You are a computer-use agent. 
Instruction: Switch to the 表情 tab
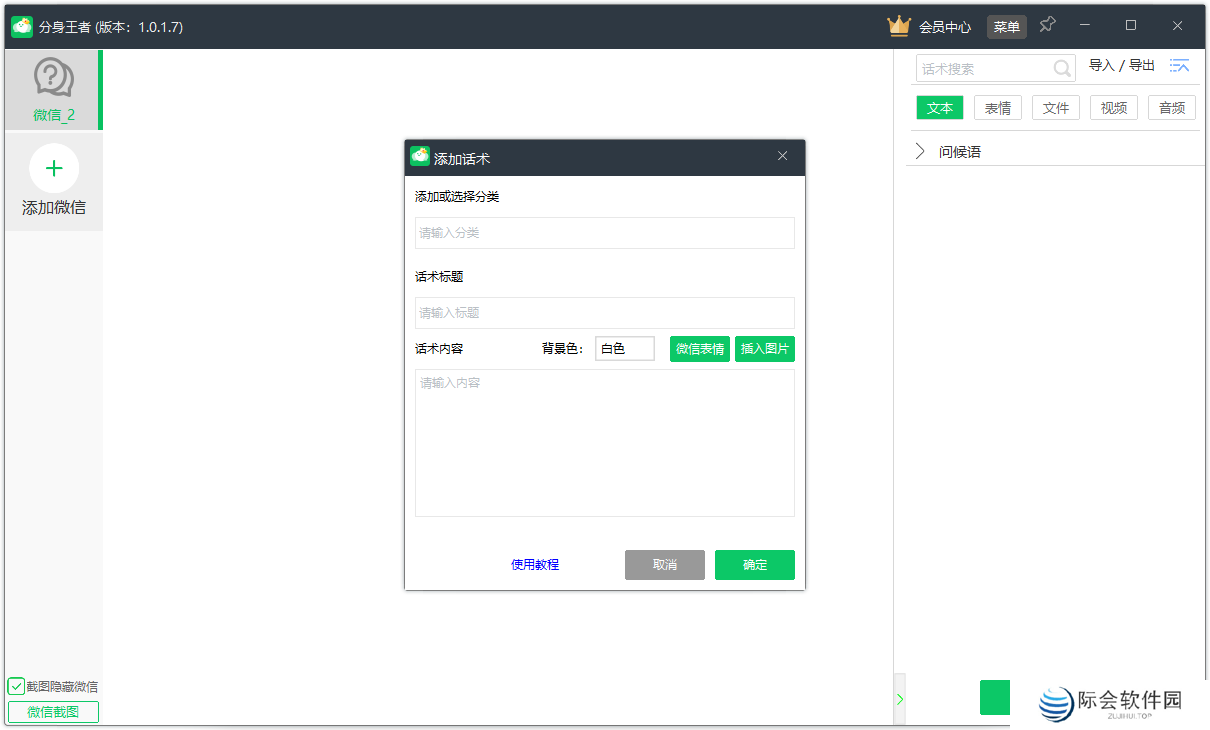click(x=997, y=107)
